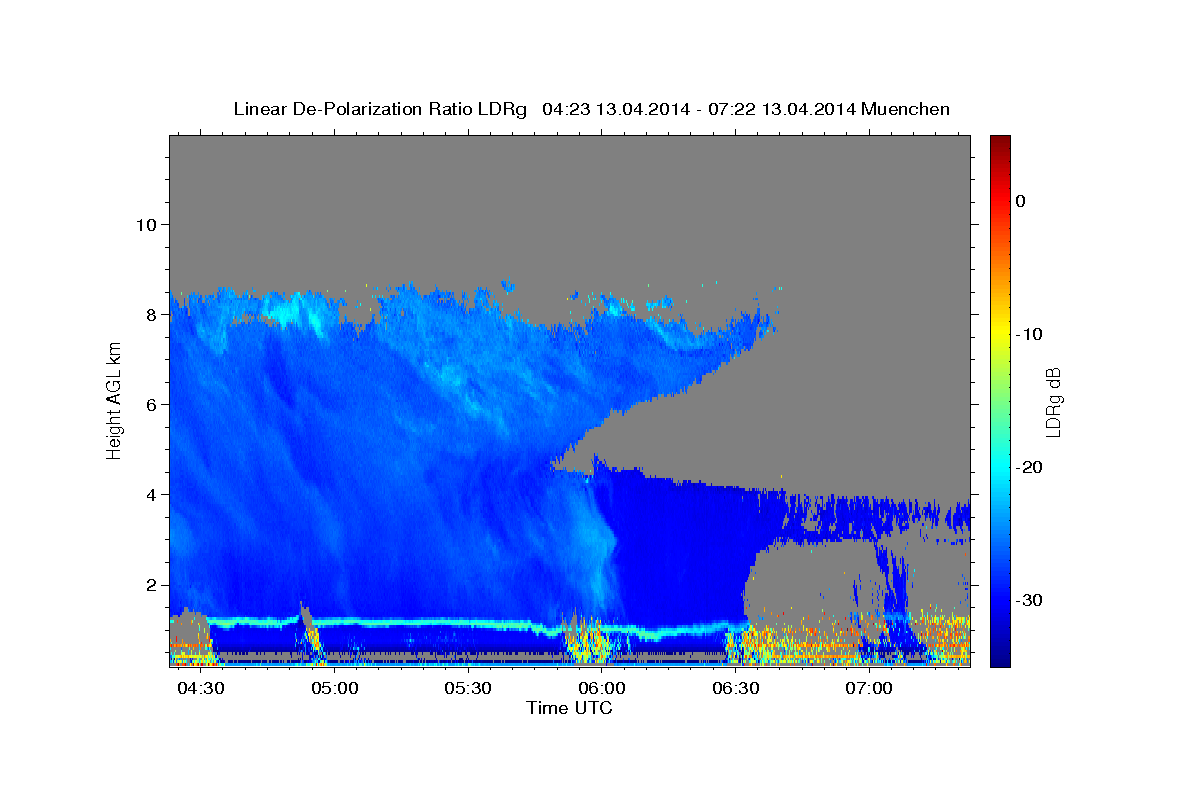This screenshot has height=800, width=1200.
Task: Click the colorbar value label -10
Action: 1029,334
